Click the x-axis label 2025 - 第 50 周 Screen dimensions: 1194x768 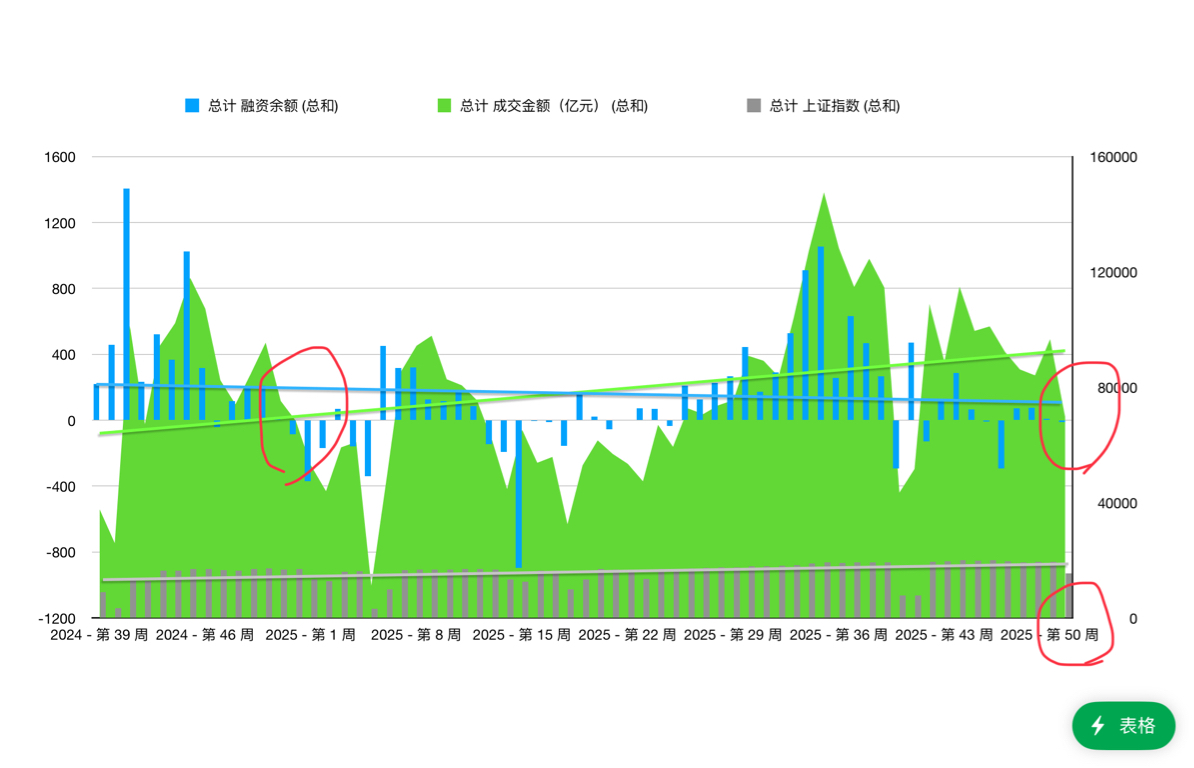click(1050, 636)
